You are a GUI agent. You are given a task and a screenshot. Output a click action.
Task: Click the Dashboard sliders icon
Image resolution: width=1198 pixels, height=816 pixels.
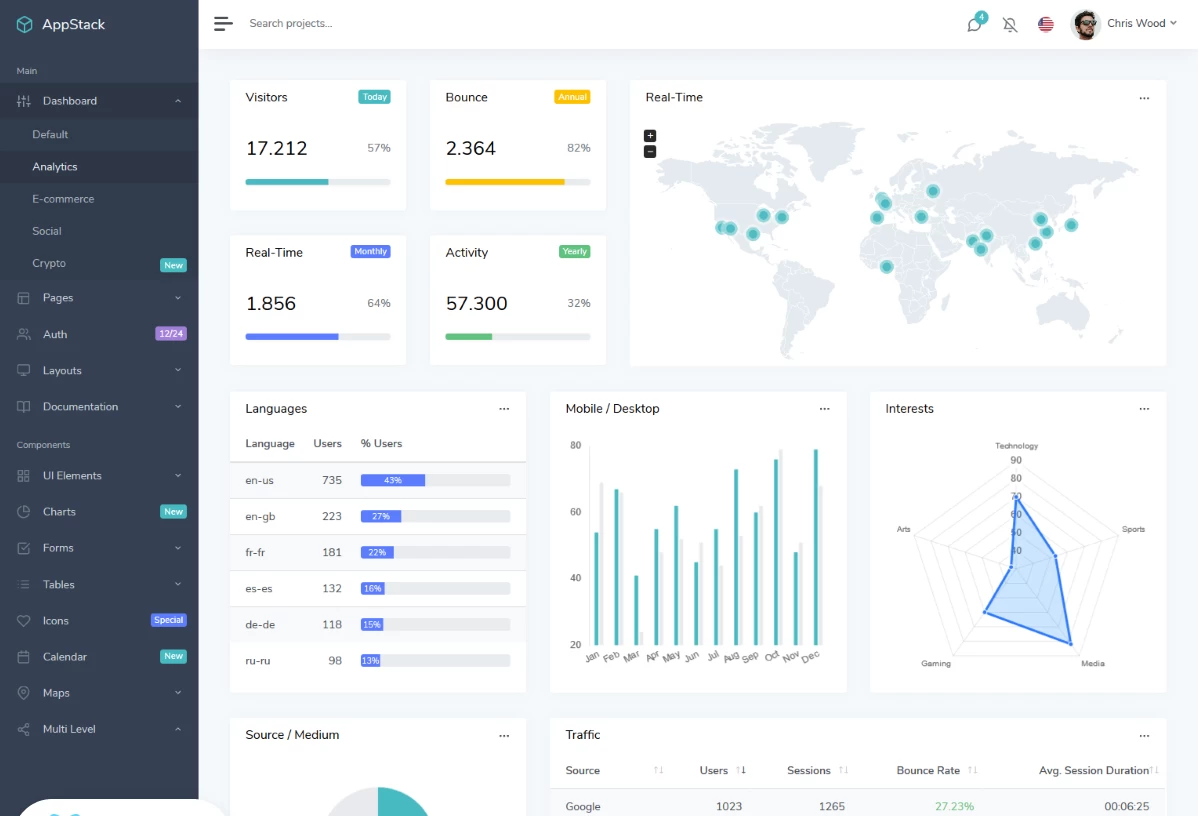coord(24,101)
